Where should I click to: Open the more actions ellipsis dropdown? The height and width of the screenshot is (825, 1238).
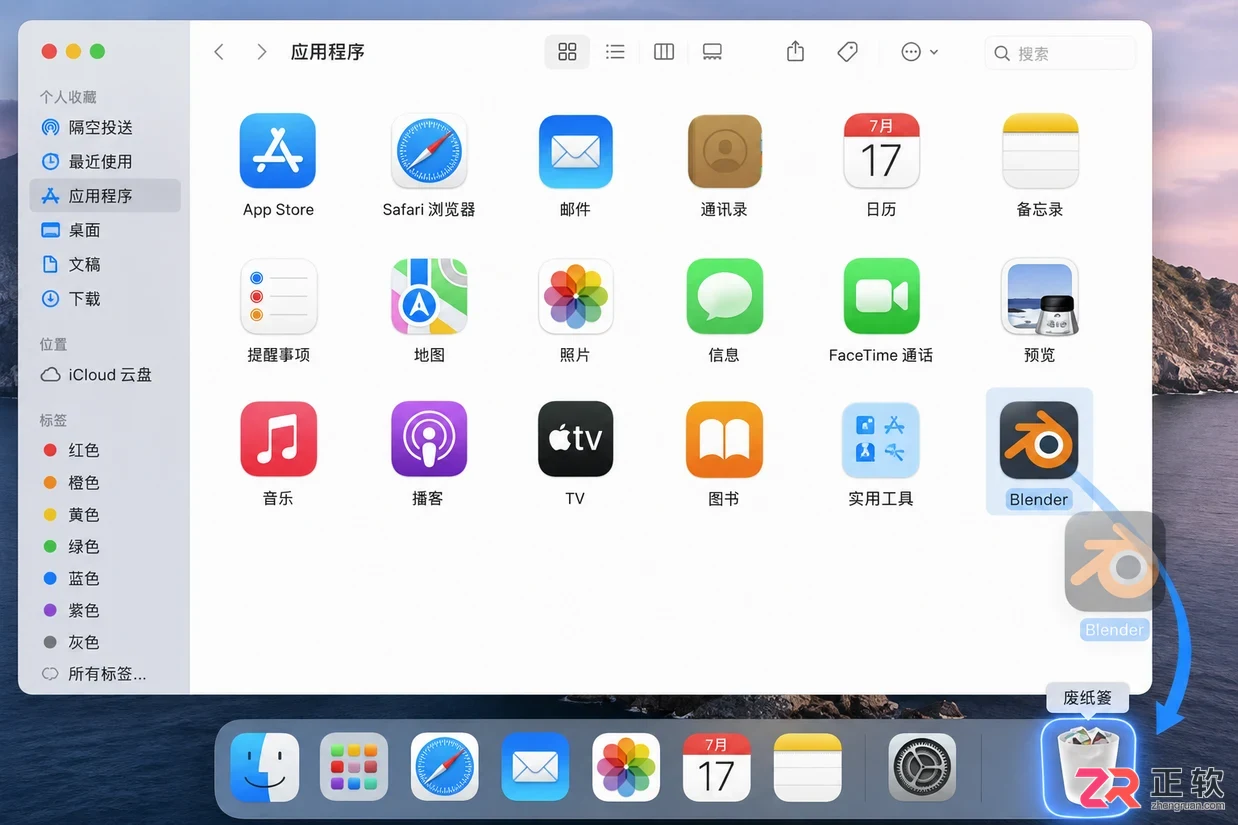(919, 52)
